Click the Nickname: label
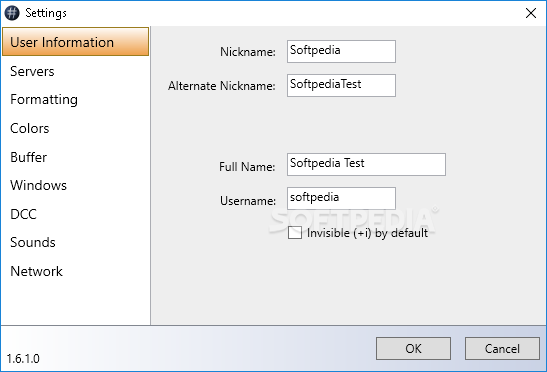The image size is (547, 372). (x=248, y=52)
